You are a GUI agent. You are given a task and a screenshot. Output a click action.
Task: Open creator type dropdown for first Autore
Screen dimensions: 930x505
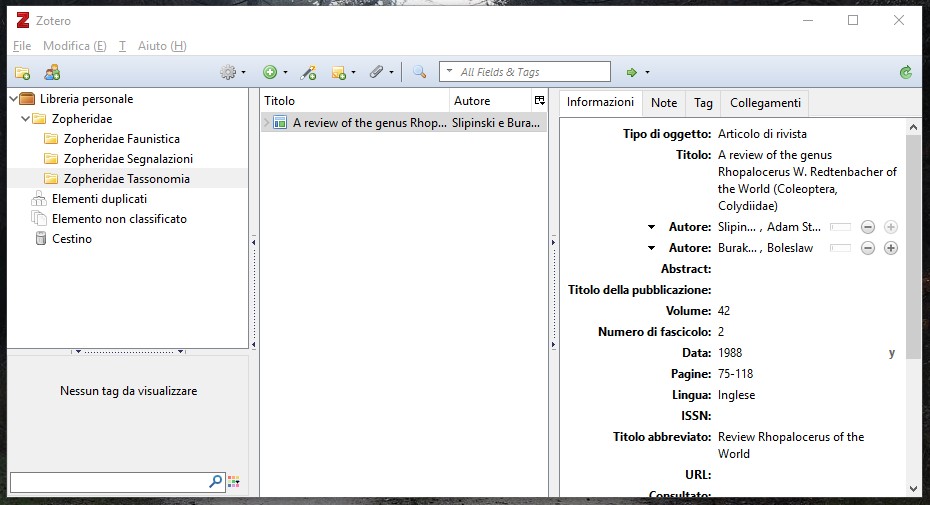point(652,227)
